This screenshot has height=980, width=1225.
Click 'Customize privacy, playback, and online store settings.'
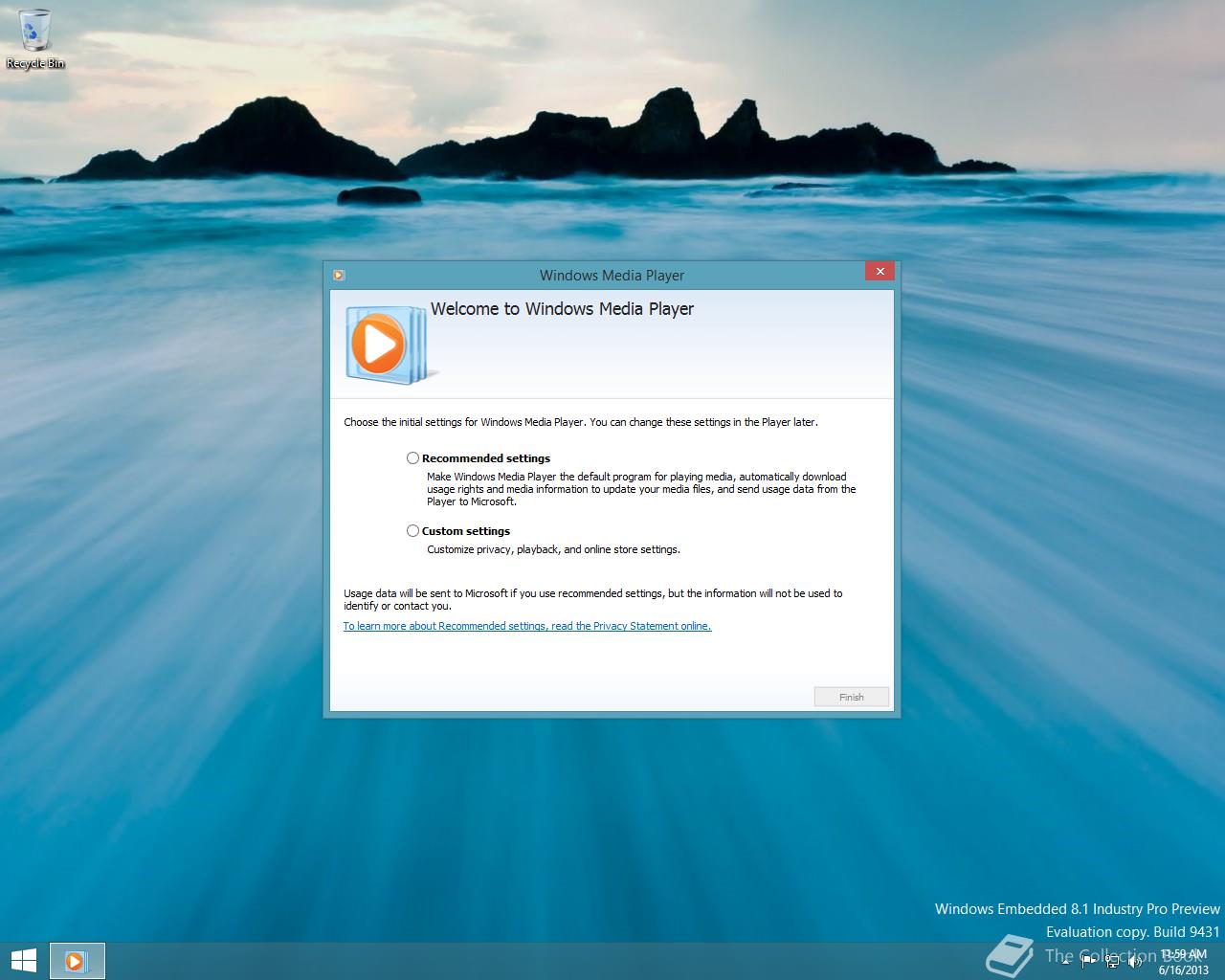click(x=553, y=549)
